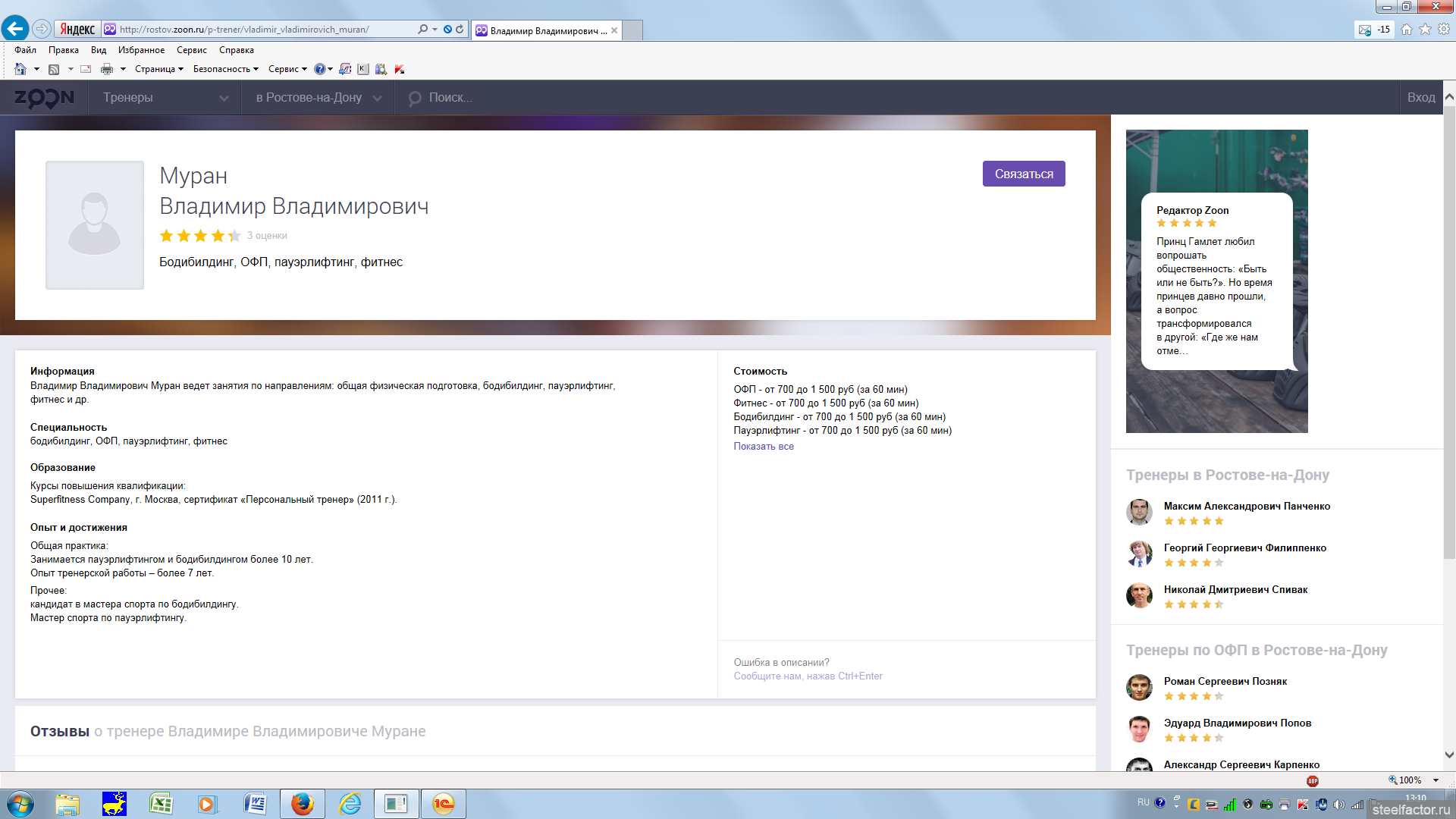Viewport: 1456px width, 819px height.
Task: Expand the address bar search dropdown arrow
Action: 435,29
